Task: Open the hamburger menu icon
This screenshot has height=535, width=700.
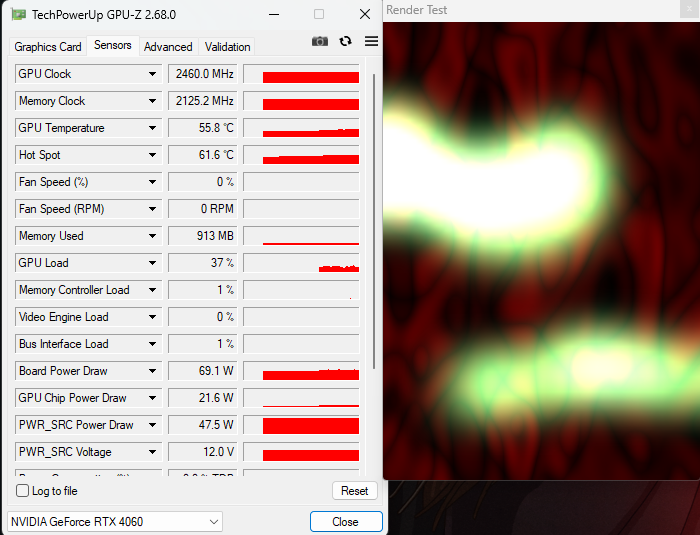Action: (x=371, y=41)
